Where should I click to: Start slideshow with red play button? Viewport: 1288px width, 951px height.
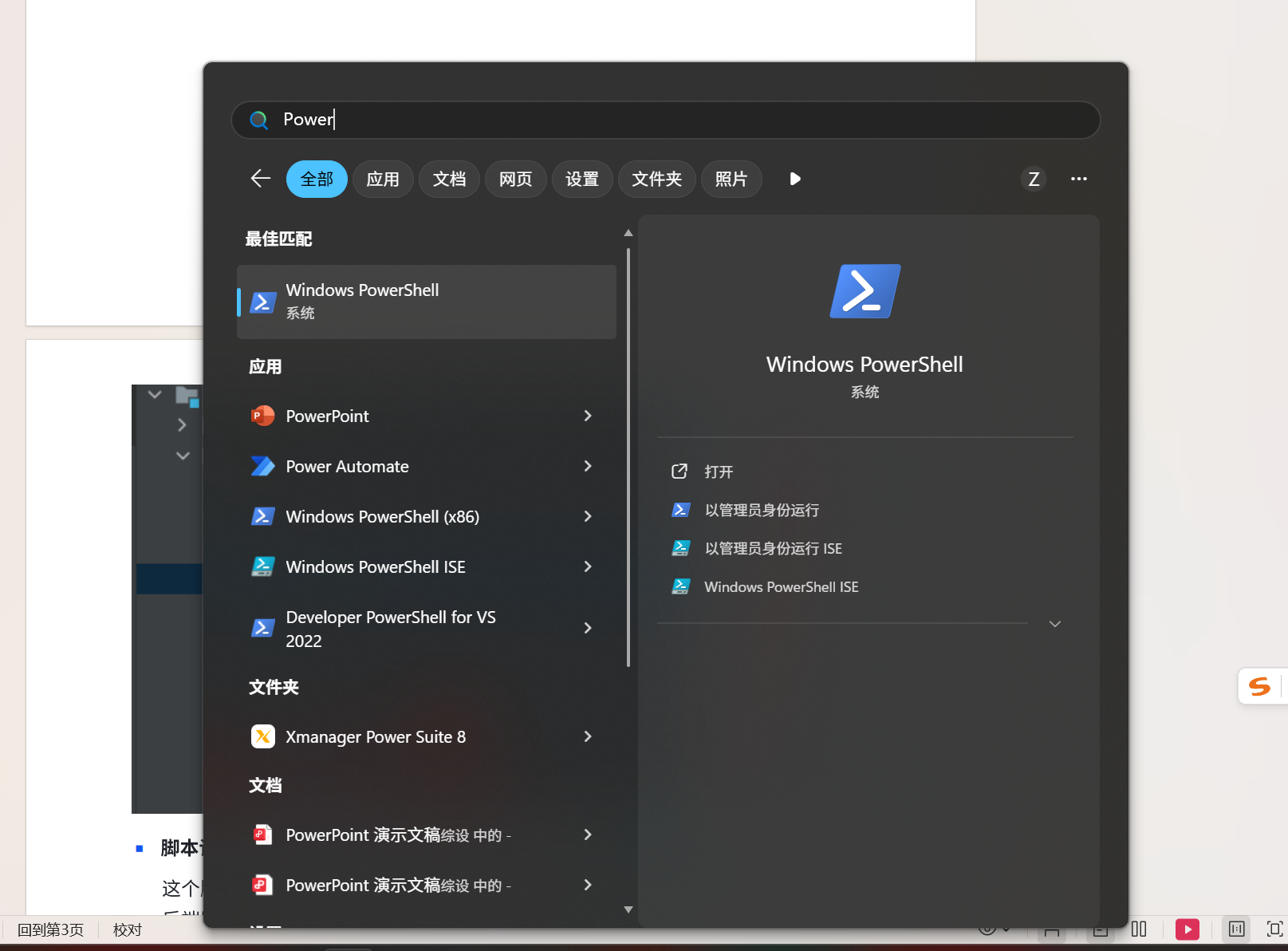1188,929
